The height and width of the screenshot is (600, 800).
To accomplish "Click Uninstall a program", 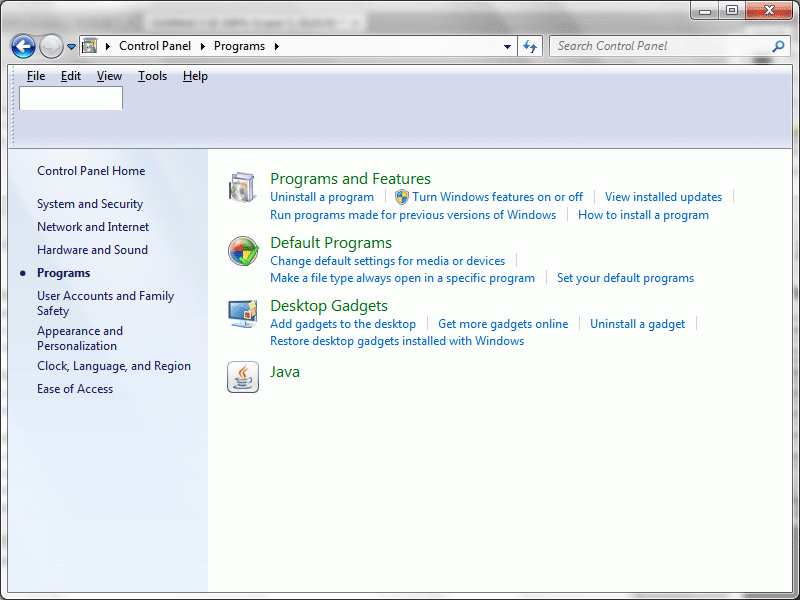I will click(x=322, y=197).
